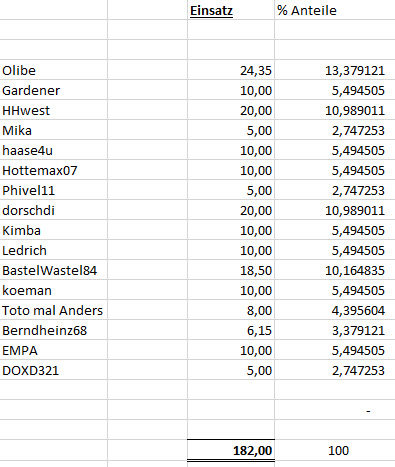Image resolution: width=395 pixels, height=467 pixels.
Task: Click the Olibe name cell
Action: click(54, 70)
